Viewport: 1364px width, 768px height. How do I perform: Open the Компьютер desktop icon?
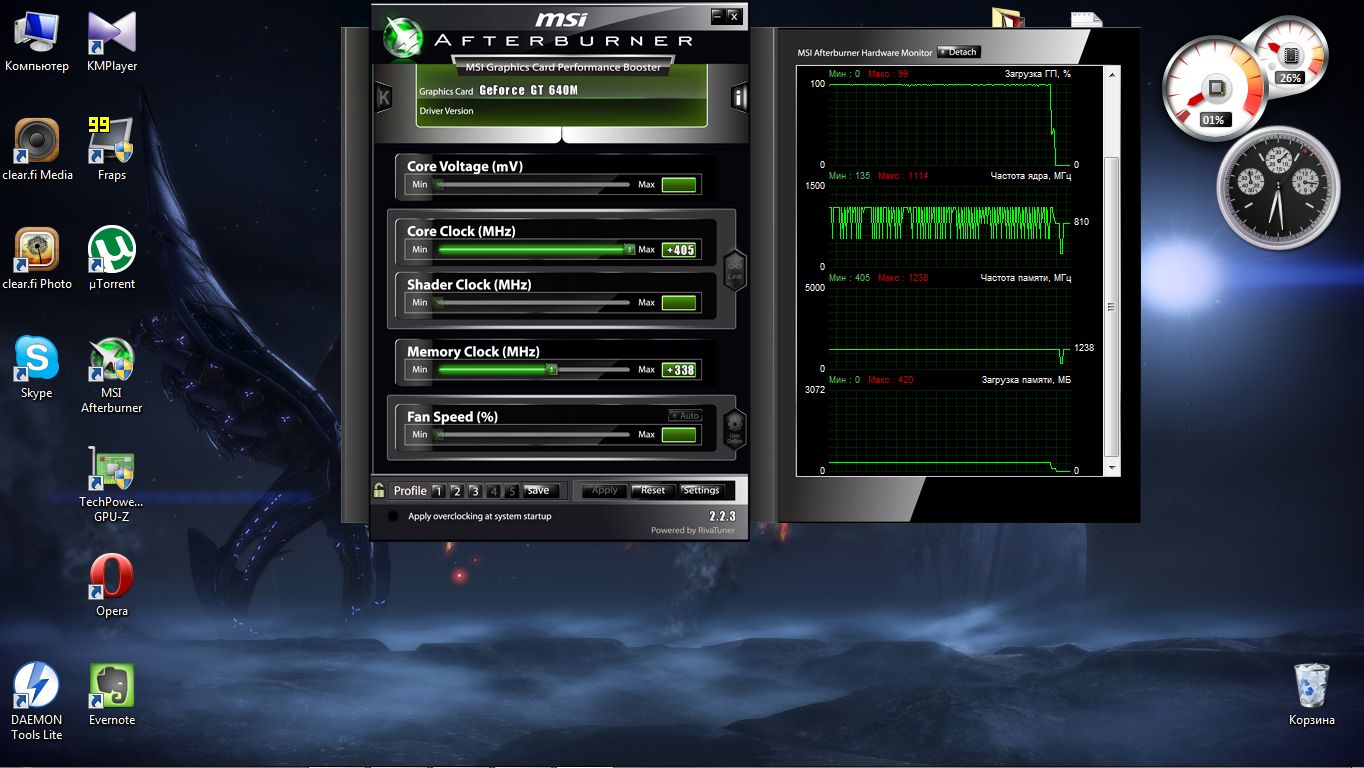(37, 42)
